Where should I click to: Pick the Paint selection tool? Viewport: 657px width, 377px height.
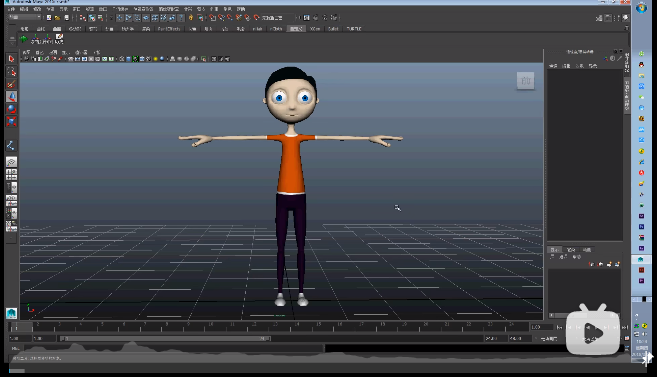11,84
